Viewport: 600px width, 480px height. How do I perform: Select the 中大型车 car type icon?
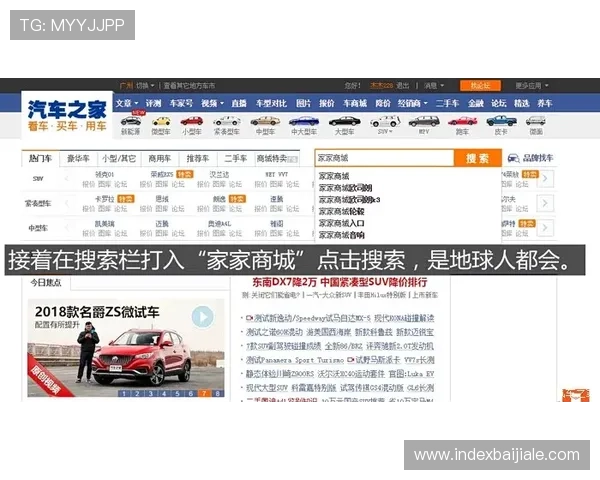(304, 122)
